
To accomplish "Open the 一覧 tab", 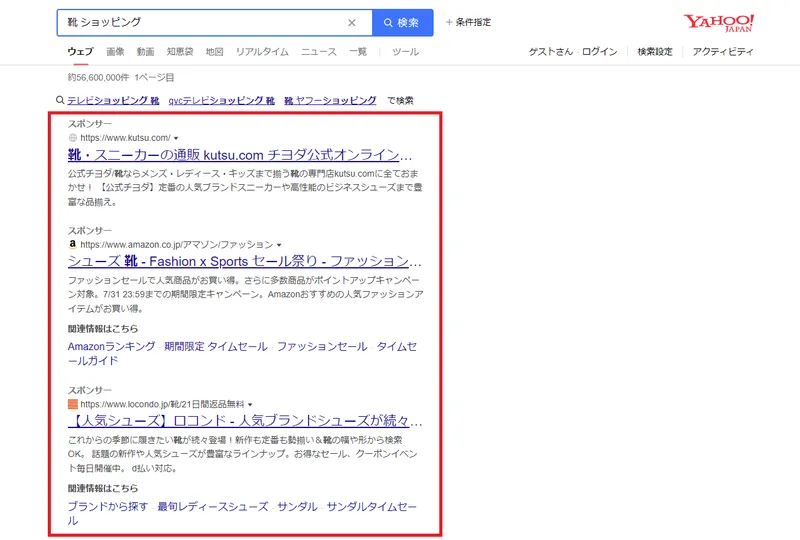I will 358,52.
